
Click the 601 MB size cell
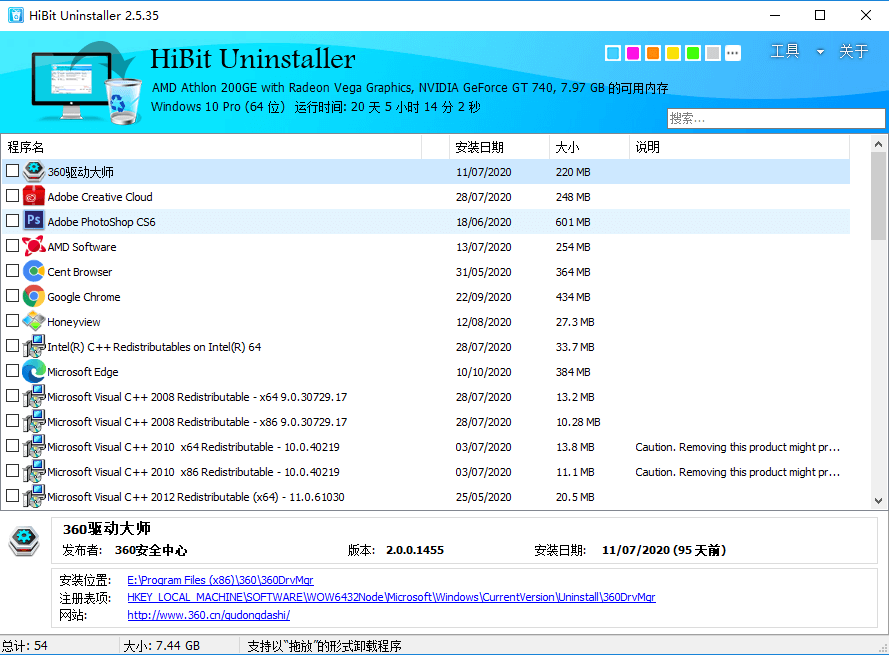point(573,222)
